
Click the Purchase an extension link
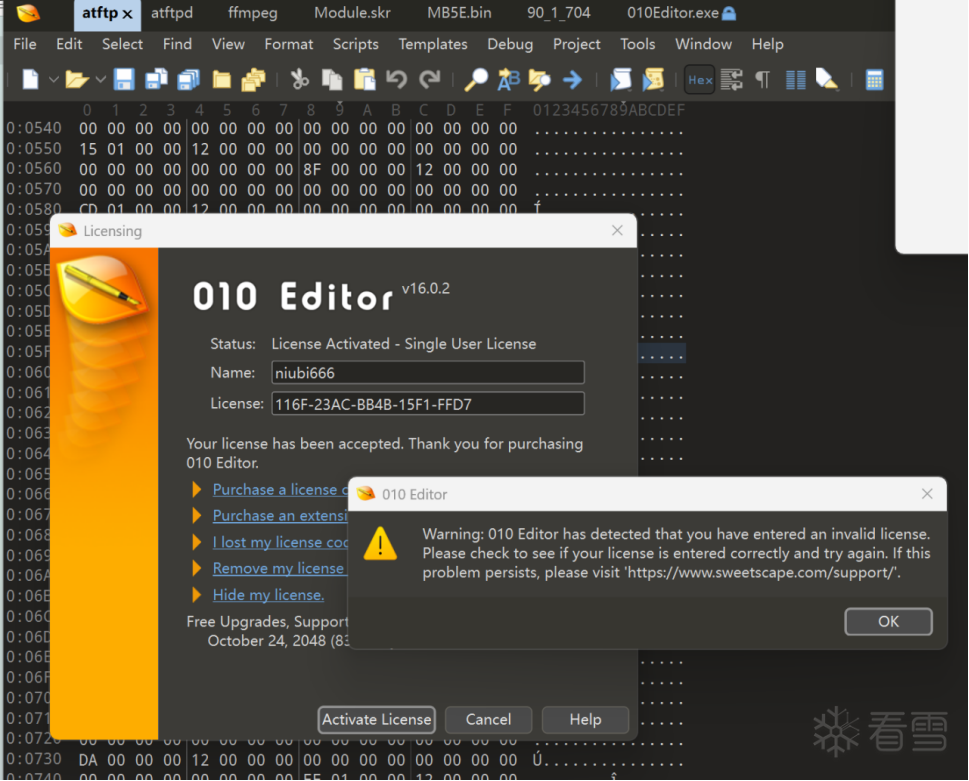click(x=281, y=515)
